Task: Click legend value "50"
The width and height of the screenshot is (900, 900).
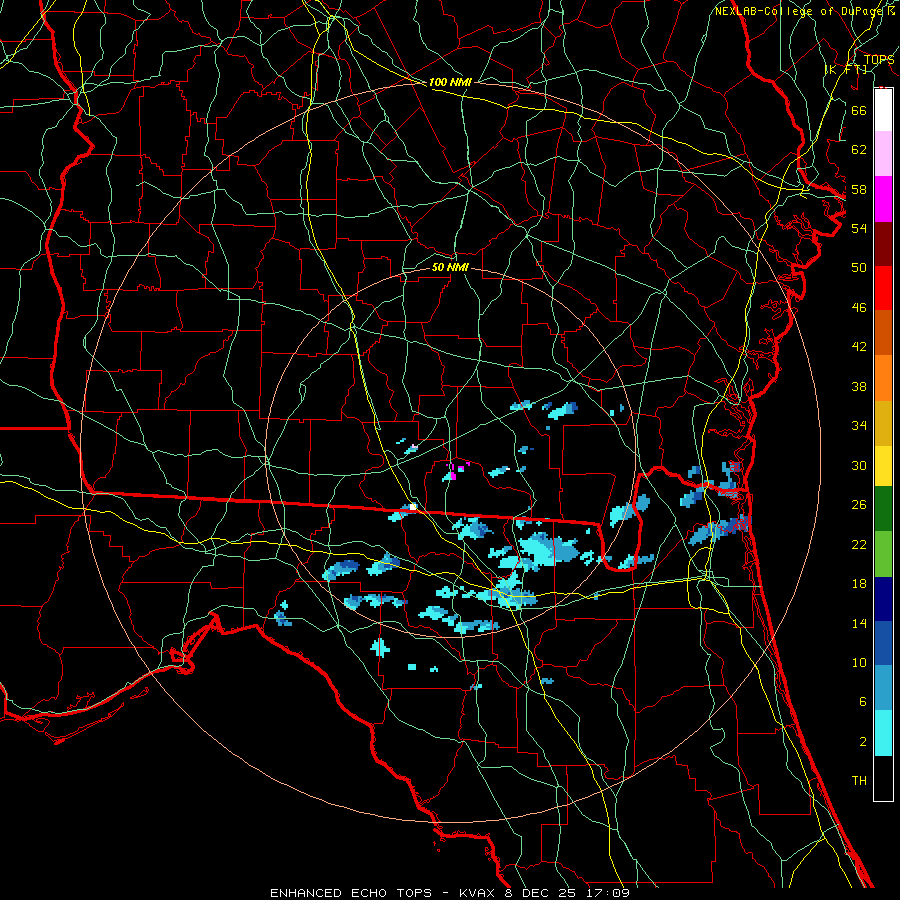Action: [859, 268]
